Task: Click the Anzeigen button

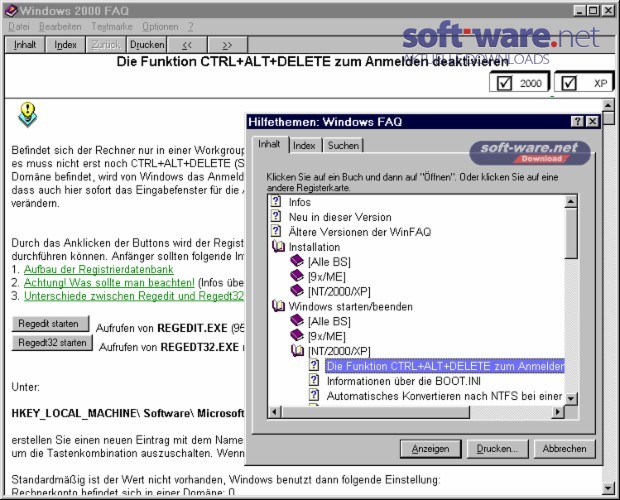Action: pyautogui.click(x=430, y=449)
